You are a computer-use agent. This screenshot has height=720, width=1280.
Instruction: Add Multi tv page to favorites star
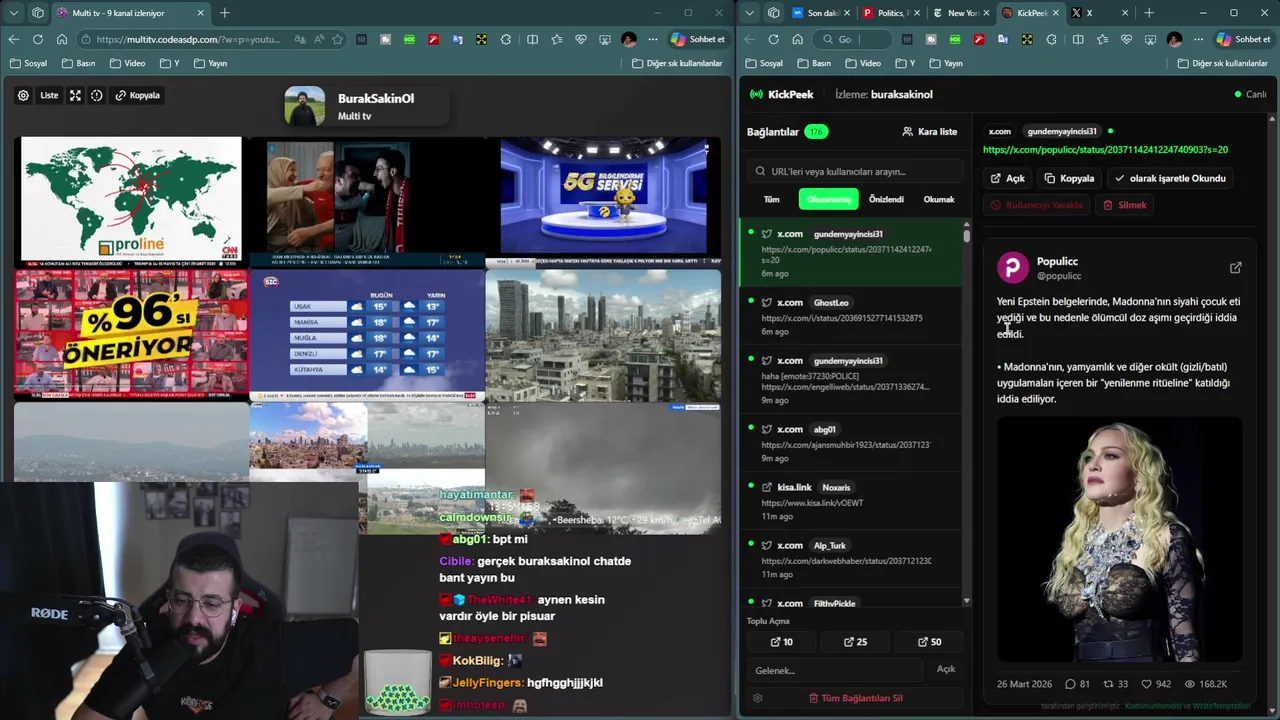click(x=337, y=39)
